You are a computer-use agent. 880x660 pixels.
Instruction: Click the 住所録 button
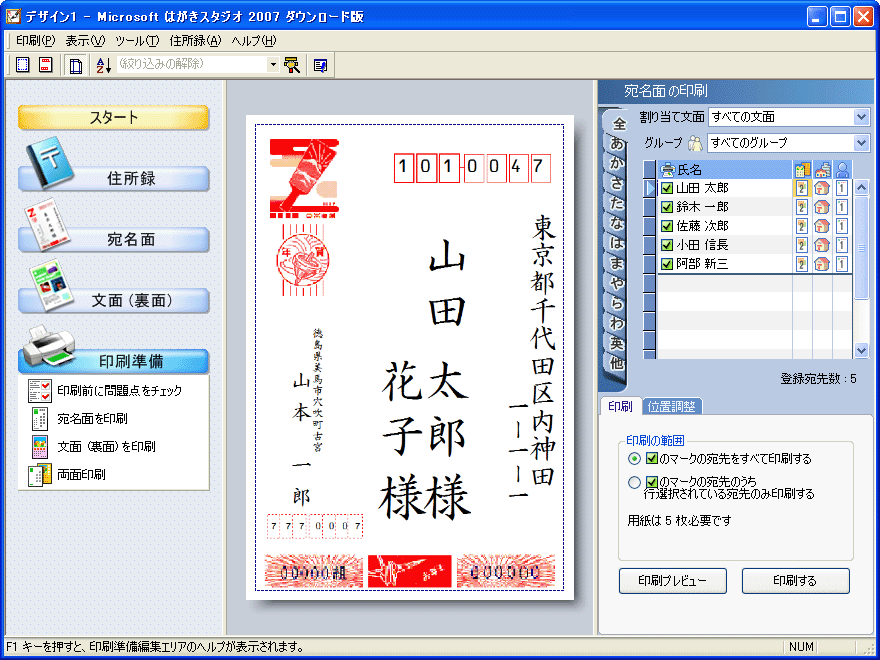(113, 179)
